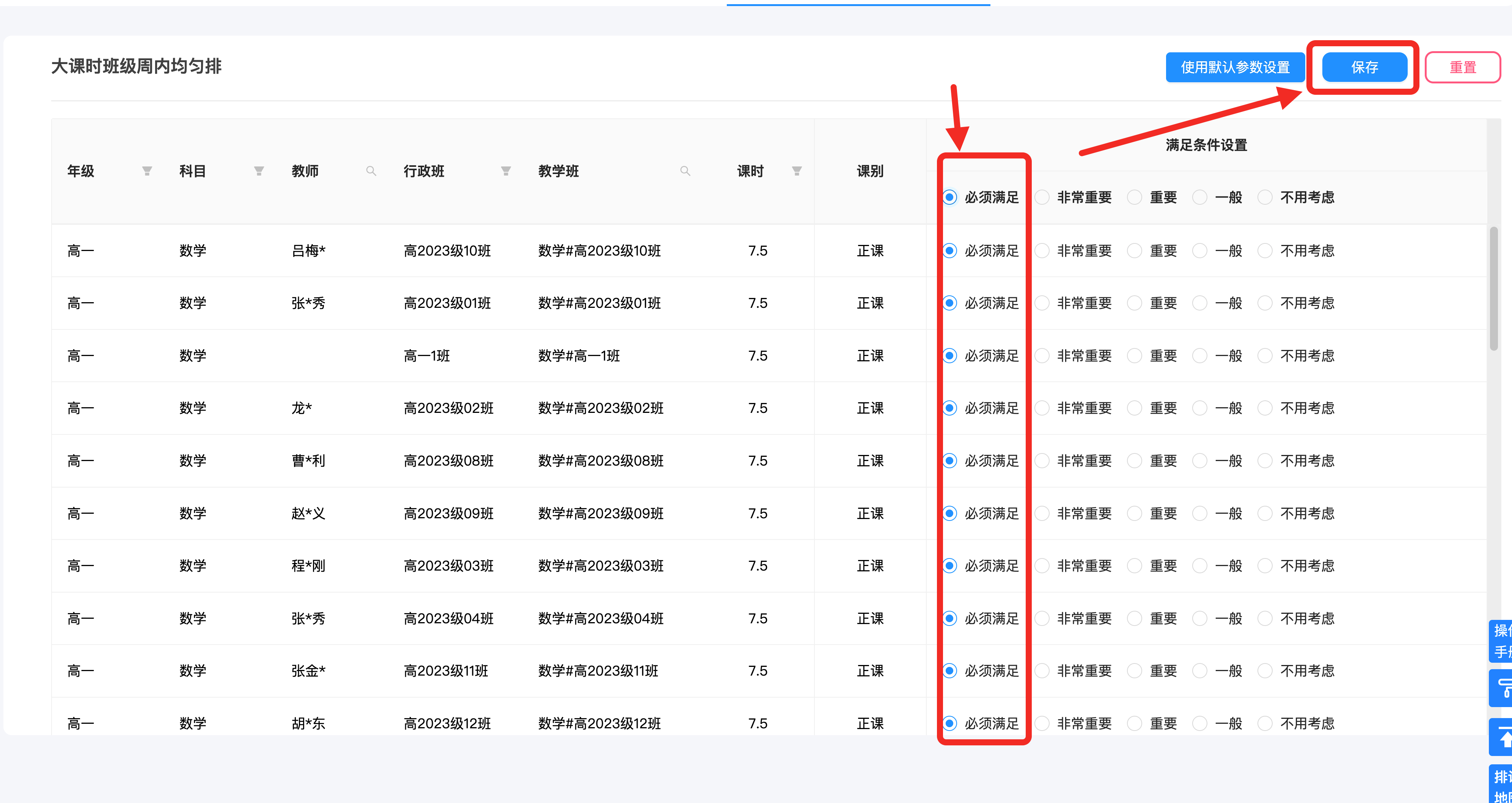
Task: Select header-row 非常重要 radio for all
Action: tap(1042, 197)
